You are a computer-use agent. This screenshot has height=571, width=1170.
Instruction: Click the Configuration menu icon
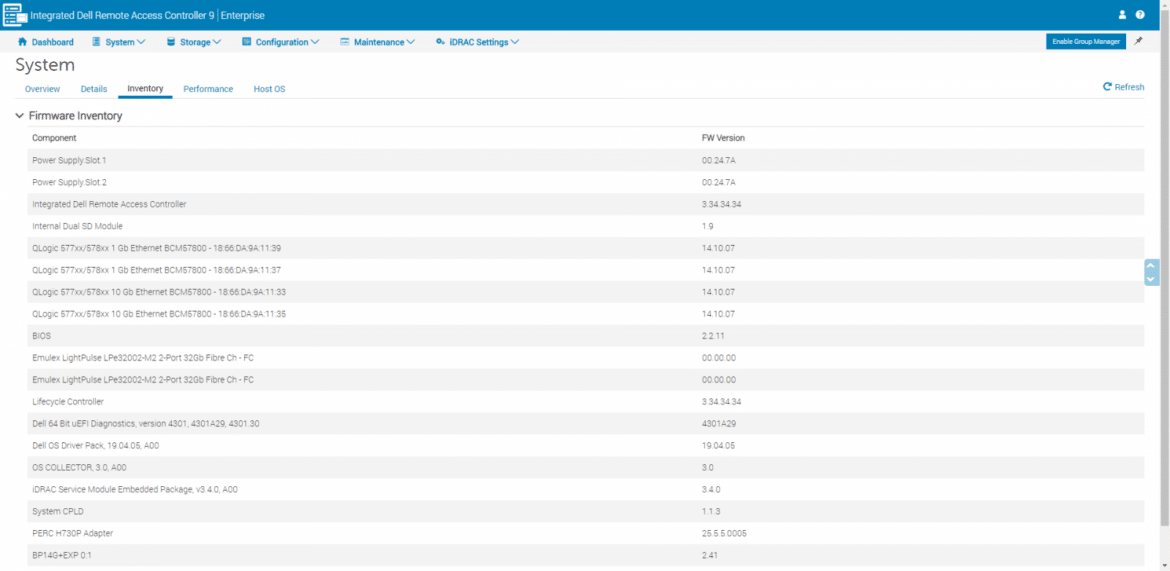(246, 42)
